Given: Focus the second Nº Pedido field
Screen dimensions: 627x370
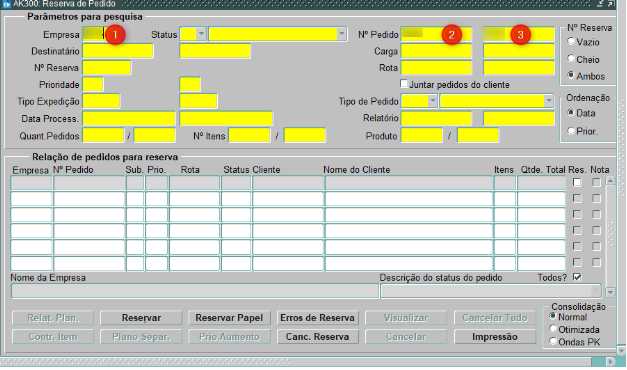Looking at the screenshot, I should click(x=519, y=34).
